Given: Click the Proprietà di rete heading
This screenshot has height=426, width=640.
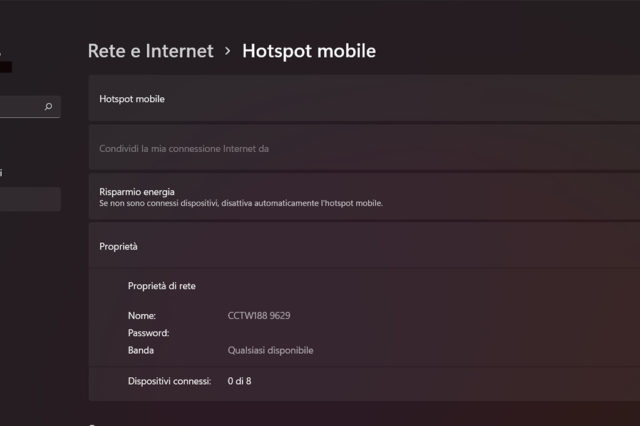Looking at the screenshot, I should coord(162,285).
